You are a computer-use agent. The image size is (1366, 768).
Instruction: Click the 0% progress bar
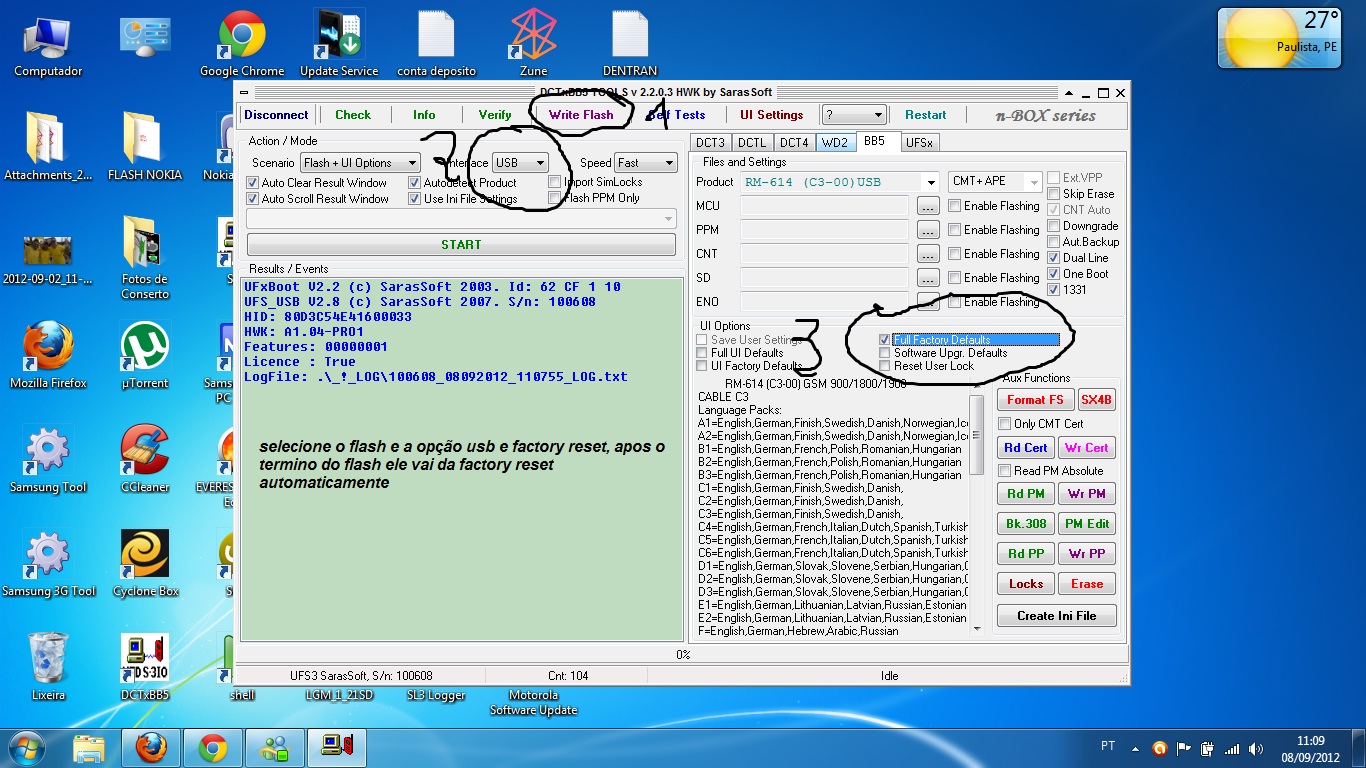point(683,655)
